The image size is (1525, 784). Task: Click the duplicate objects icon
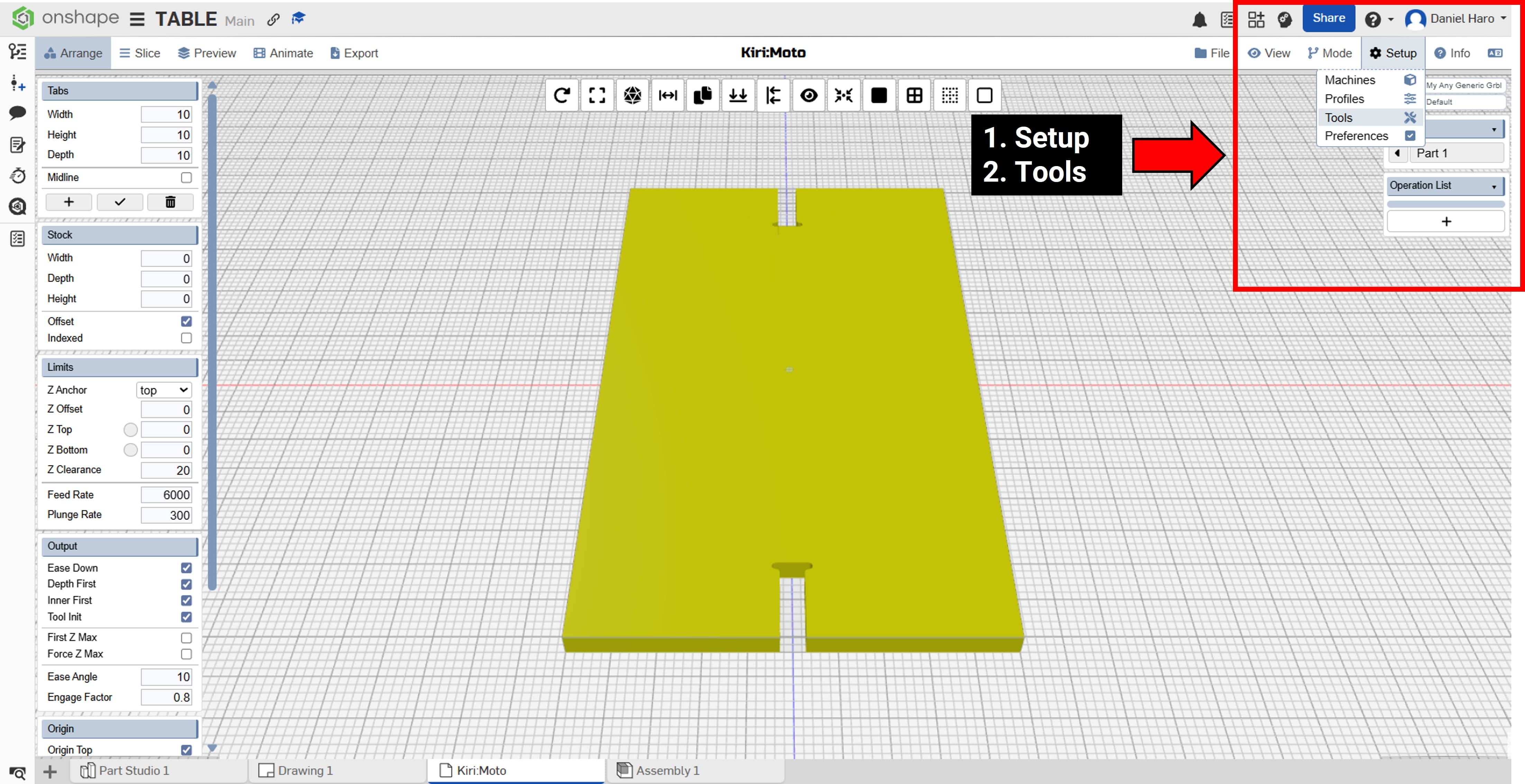[703, 95]
